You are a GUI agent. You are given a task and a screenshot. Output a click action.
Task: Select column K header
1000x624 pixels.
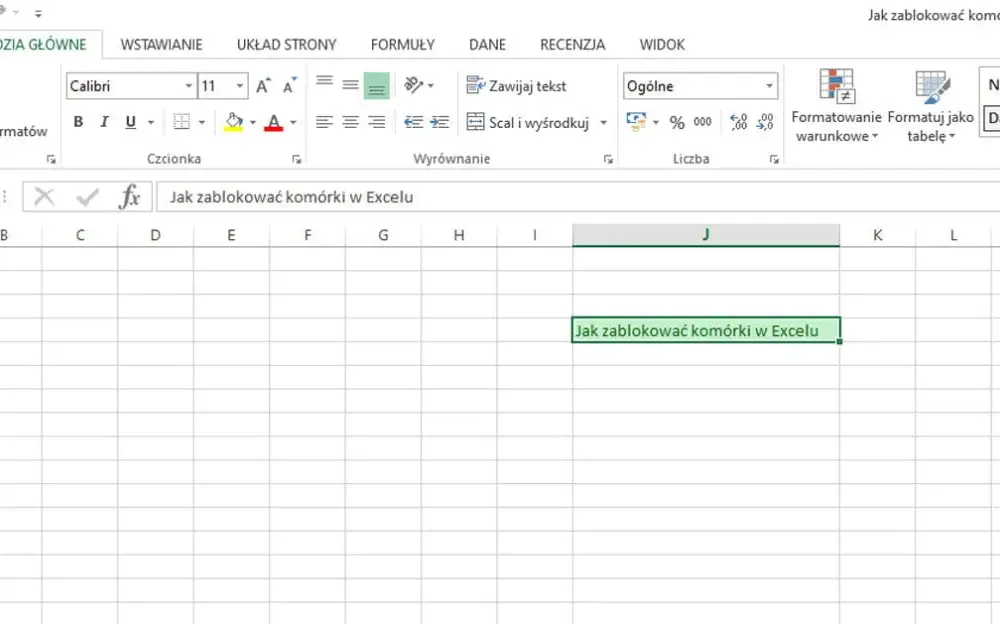[878, 235]
